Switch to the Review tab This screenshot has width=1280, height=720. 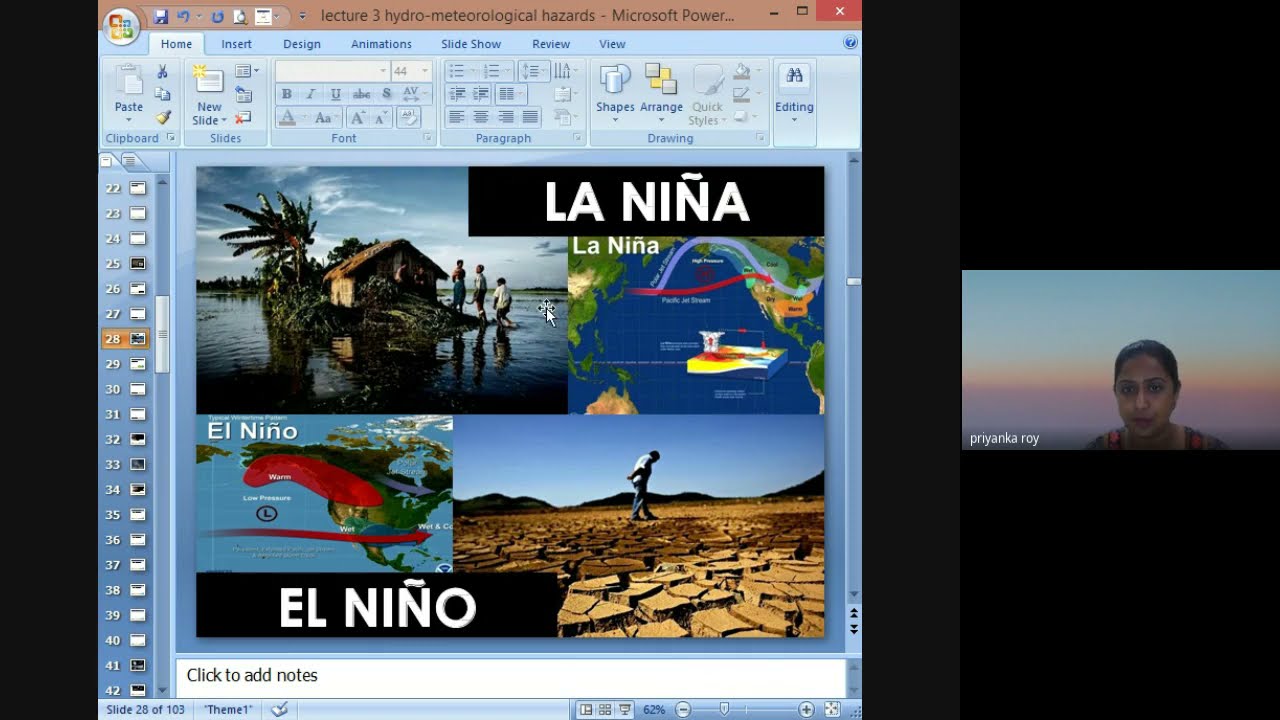tap(551, 44)
